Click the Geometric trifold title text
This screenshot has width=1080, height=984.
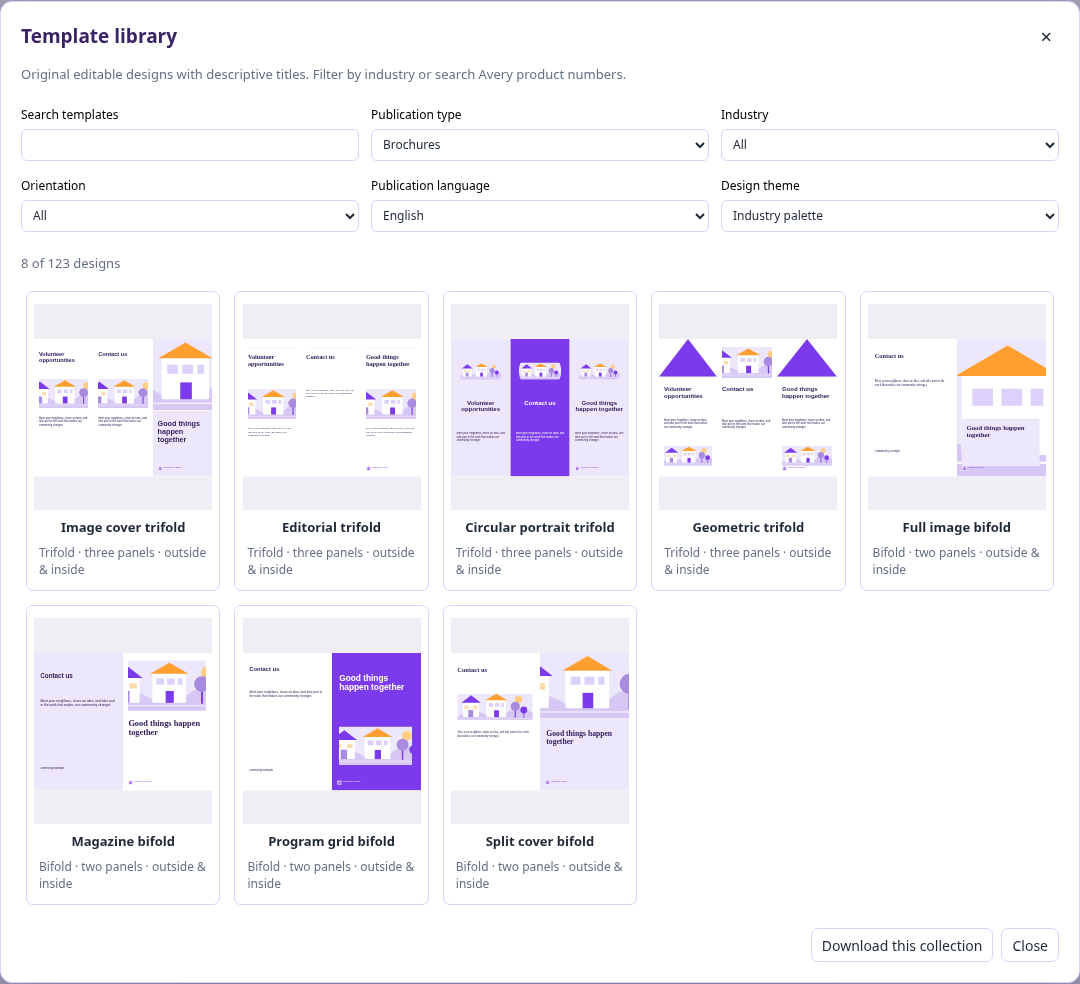(748, 527)
